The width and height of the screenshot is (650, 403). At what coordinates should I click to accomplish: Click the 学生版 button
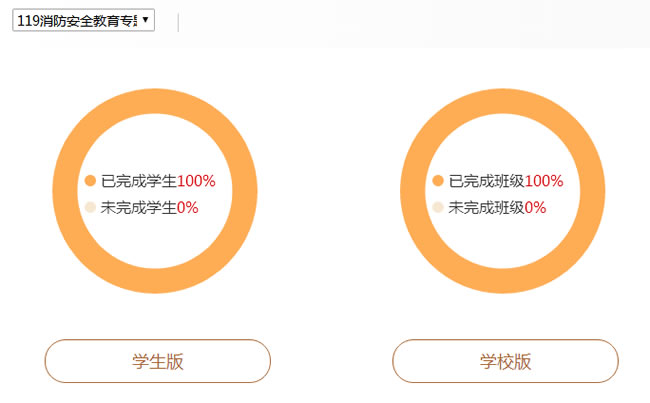[158, 361]
